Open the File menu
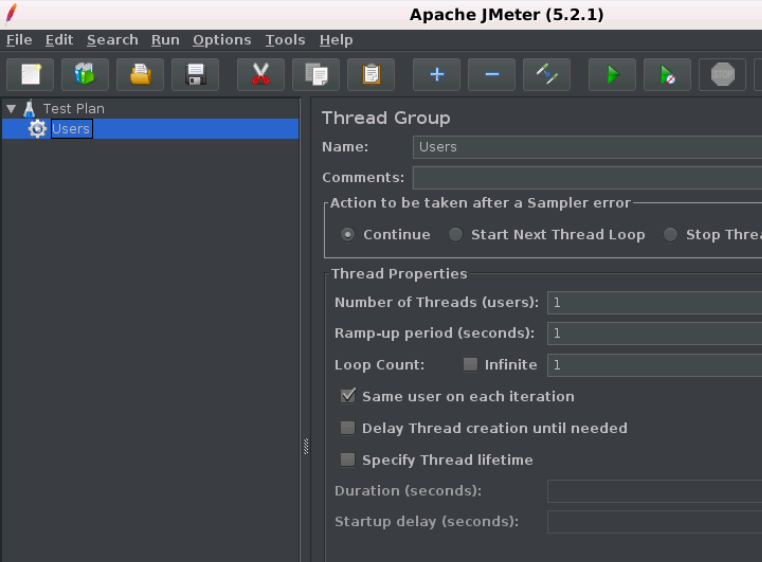The width and height of the screenshot is (762, 562). click(x=19, y=40)
